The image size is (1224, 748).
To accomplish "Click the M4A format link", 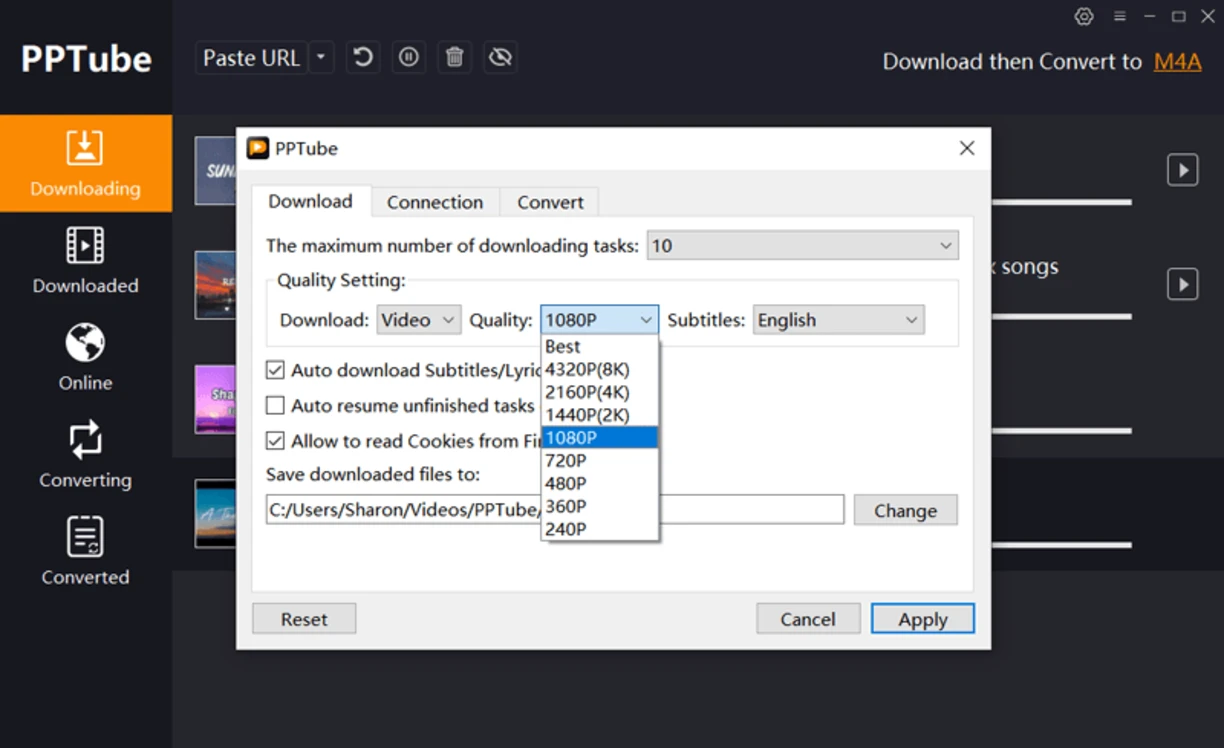I will click(x=1177, y=62).
